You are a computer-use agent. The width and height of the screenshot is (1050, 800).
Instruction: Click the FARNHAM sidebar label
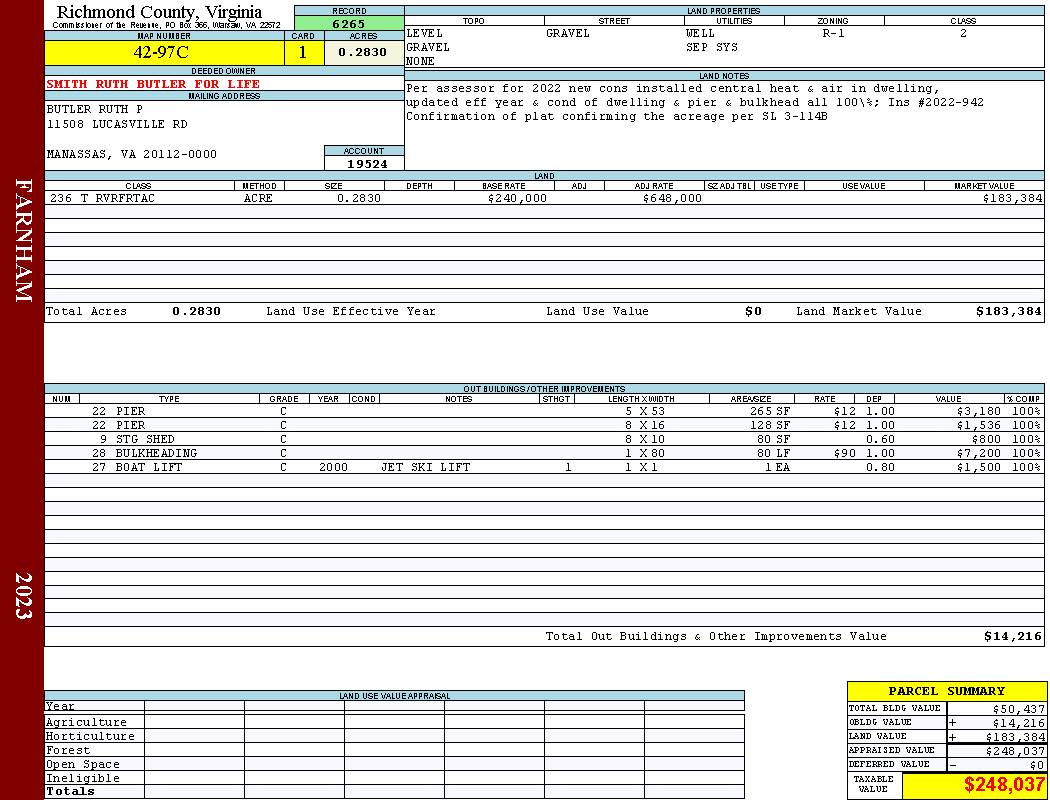coord(23,240)
